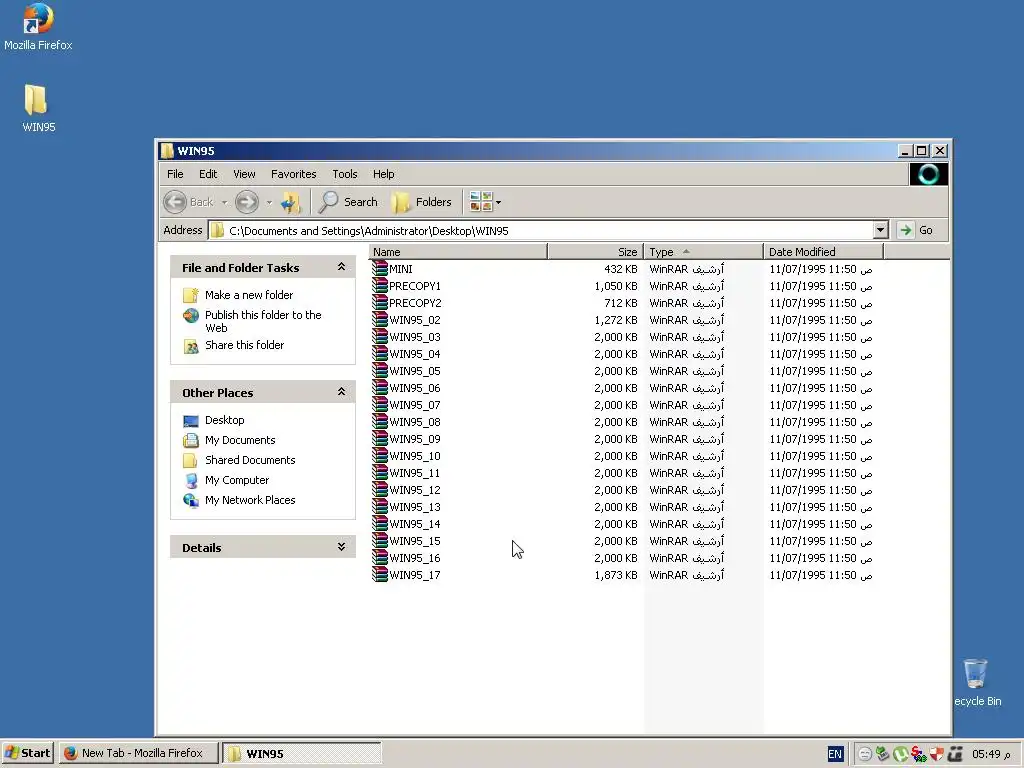The width and height of the screenshot is (1024, 768).
Task: Expand the Address bar dropdown
Action: tap(880, 230)
